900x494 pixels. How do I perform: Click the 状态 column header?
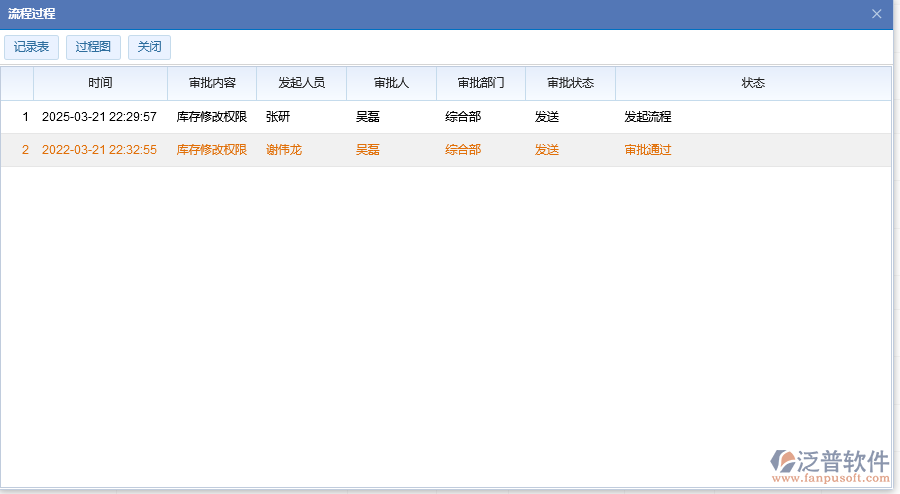pyautogui.click(x=753, y=83)
